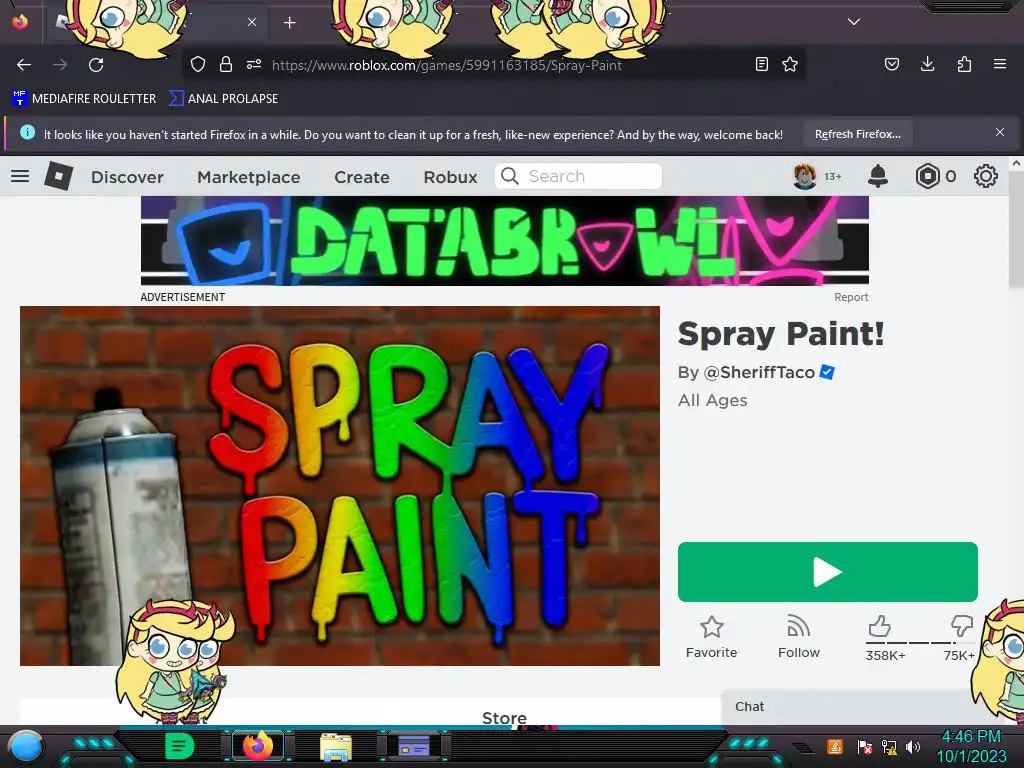This screenshot has height=768, width=1024.
Task: Go to Roblox home via logo
Action: pos(58,176)
